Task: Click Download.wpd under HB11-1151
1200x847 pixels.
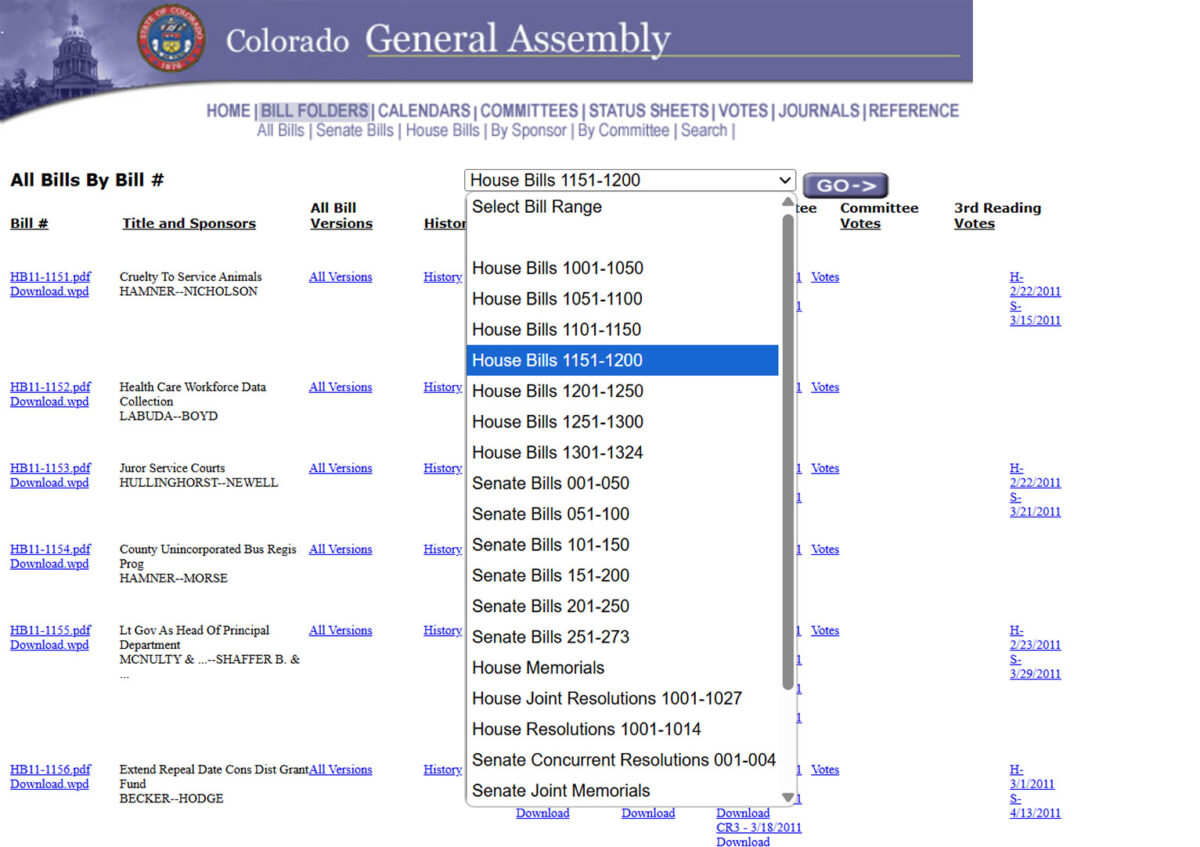Action: pyautogui.click(x=49, y=292)
